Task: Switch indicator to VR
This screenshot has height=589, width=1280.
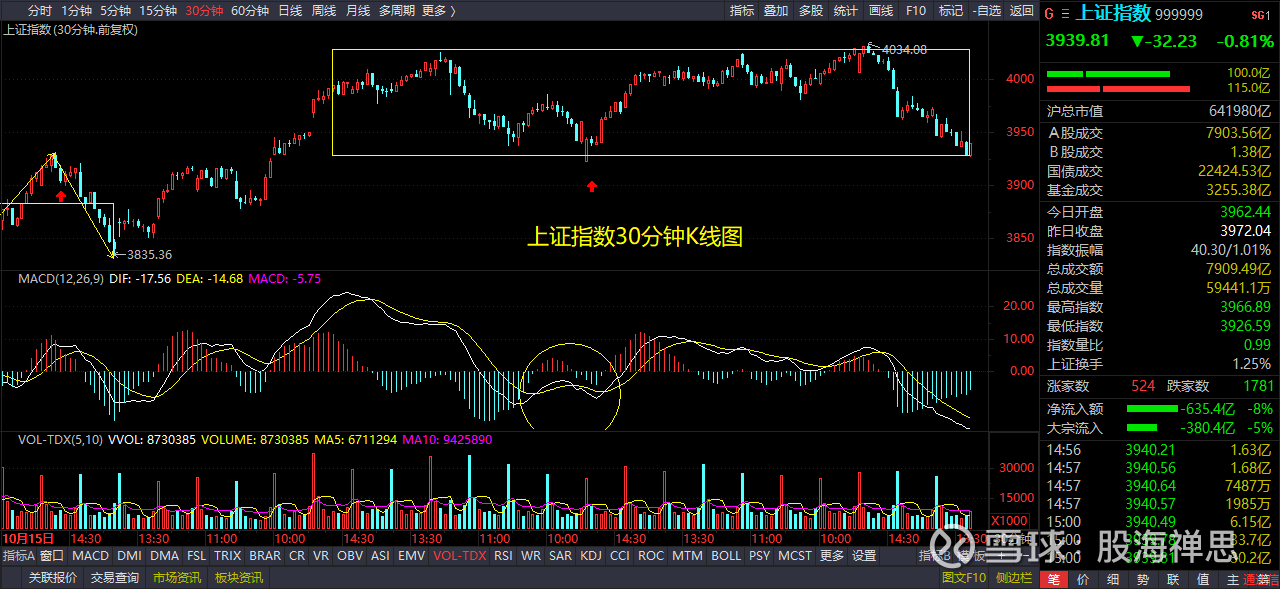Action: click(321, 556)
